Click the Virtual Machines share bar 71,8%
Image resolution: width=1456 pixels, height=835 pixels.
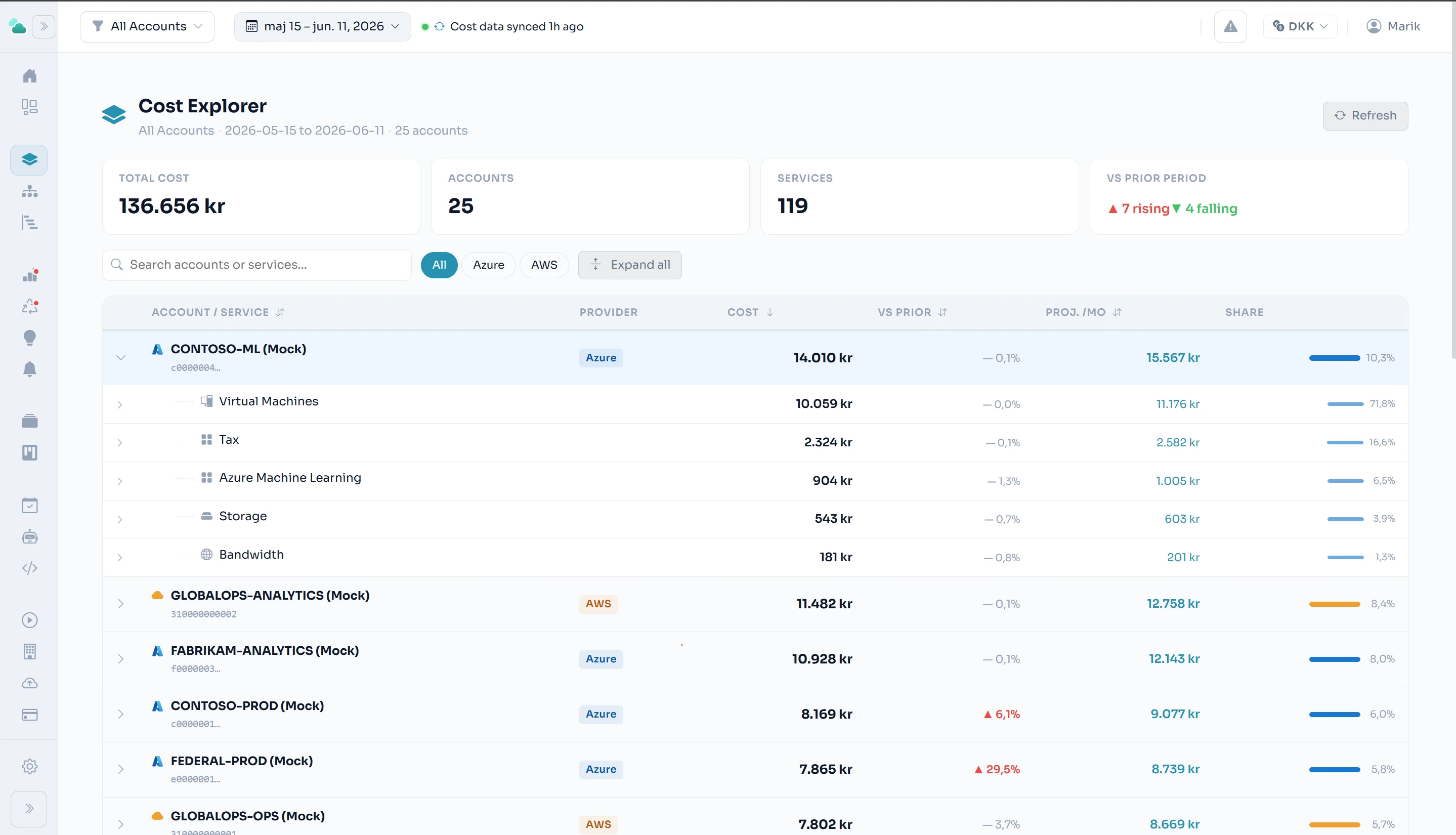coord(1345,404)
